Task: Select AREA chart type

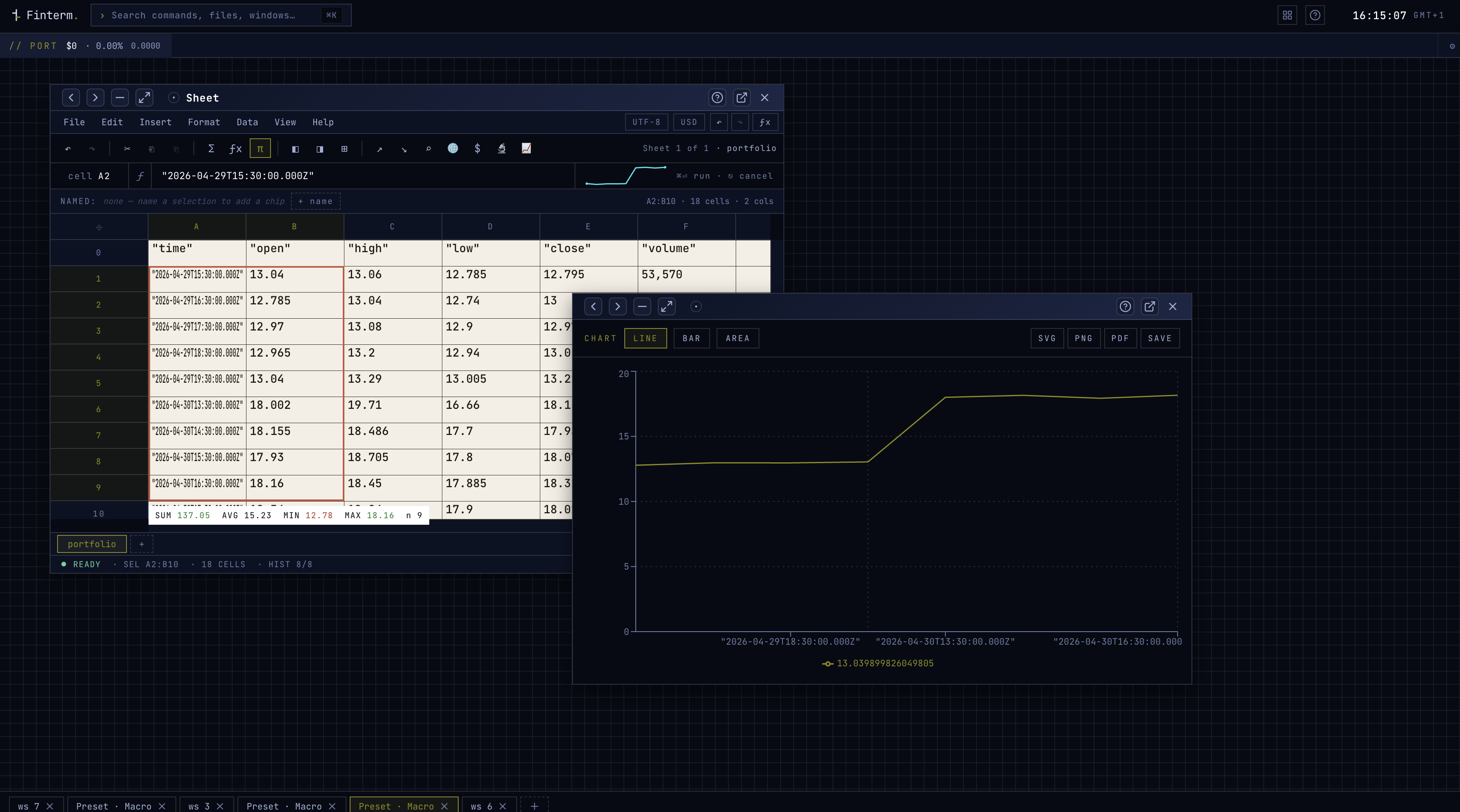Action: (737, 338)
